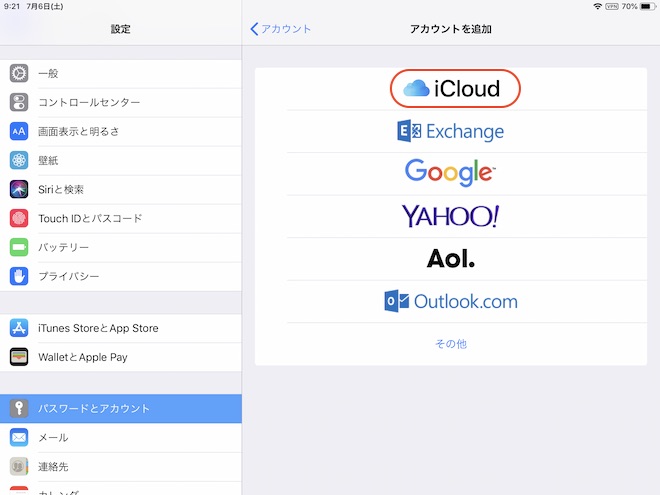
Task: Tap the アカウントを追加 title
Action: point(451,29)
